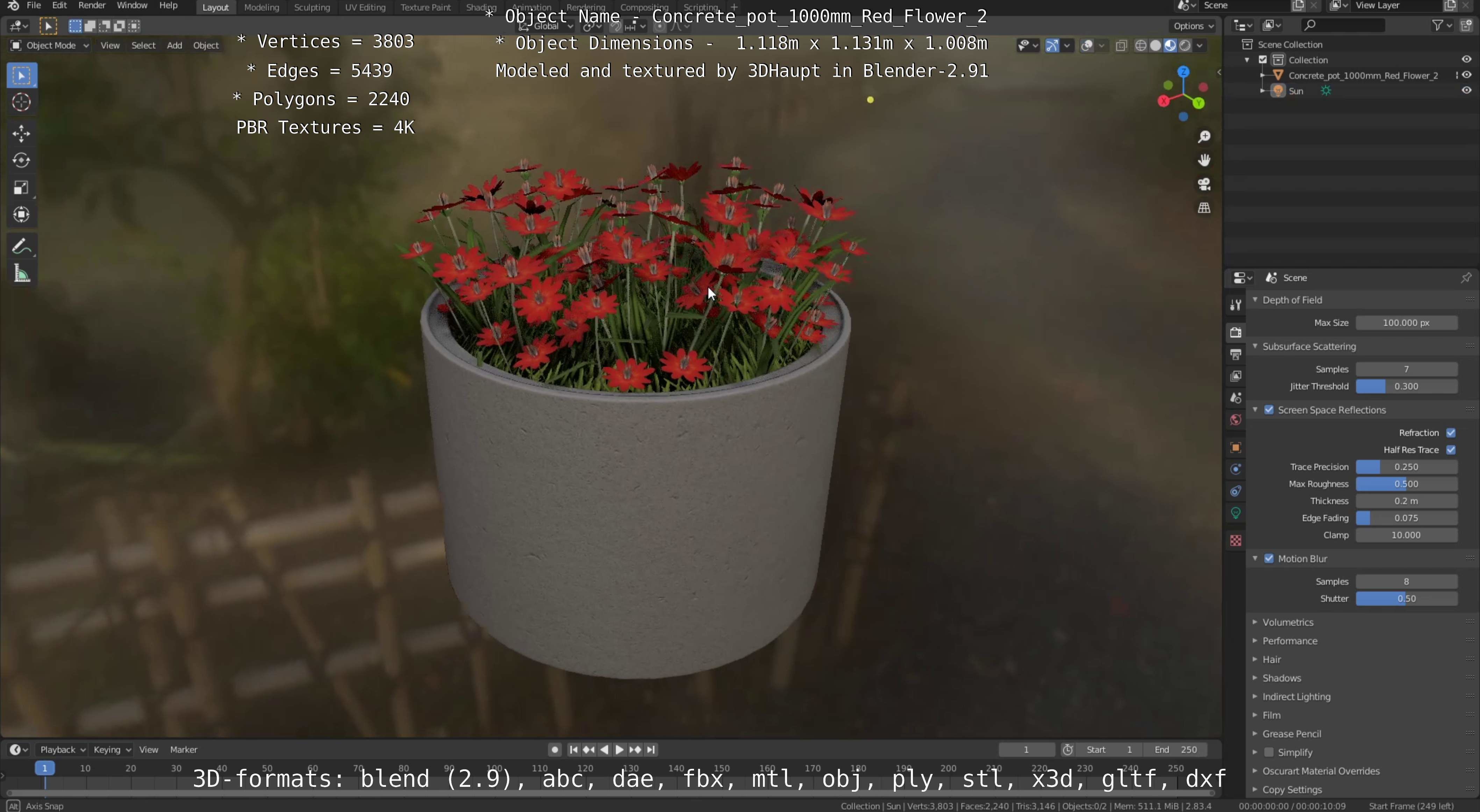This screenshot has height=812, width=1480.
Task: Expand the Film panel
Action: pyautogui.click(x=1271, y=716)
